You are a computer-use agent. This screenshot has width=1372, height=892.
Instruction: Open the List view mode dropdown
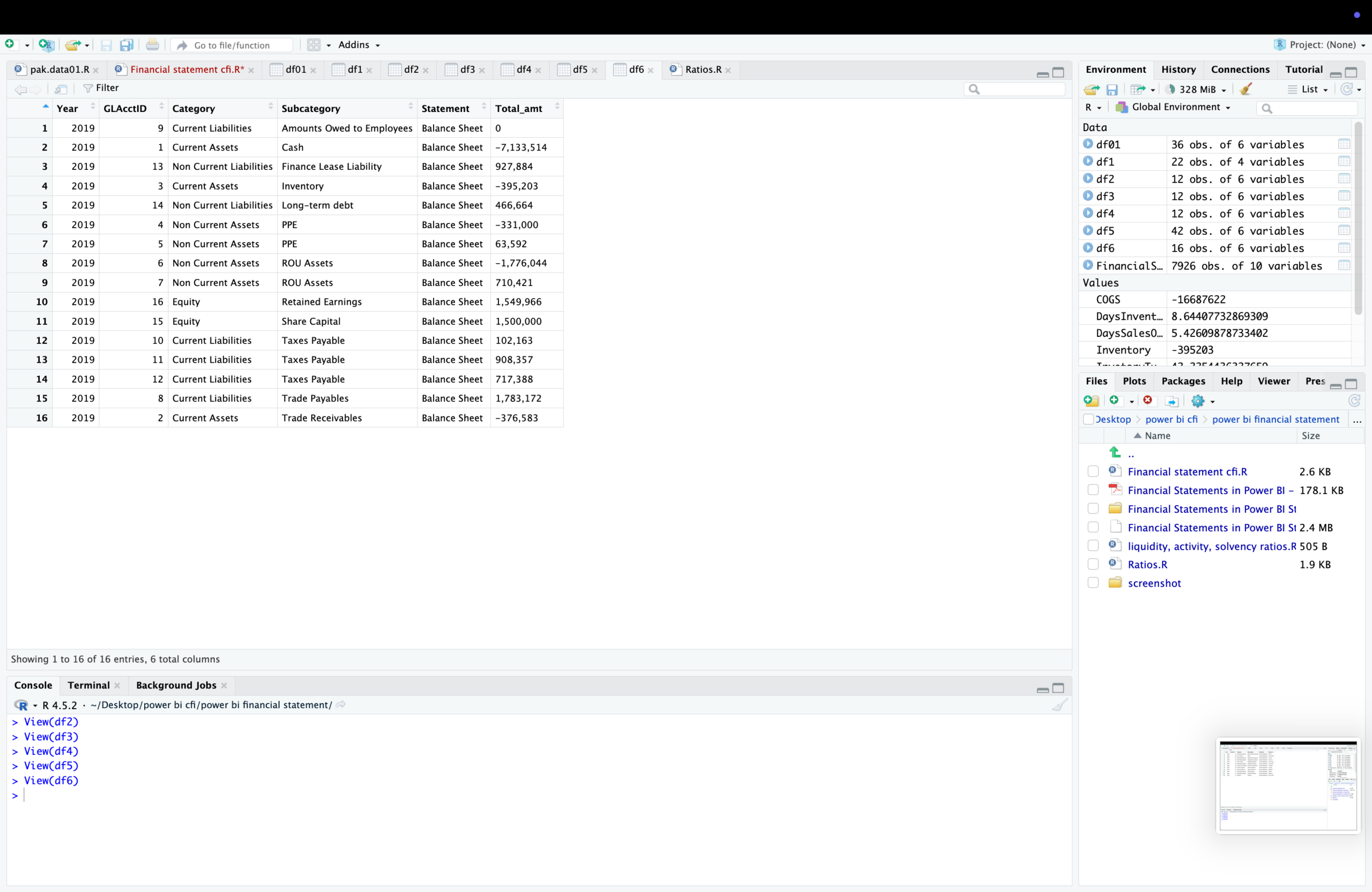[x=1309, y=89]
